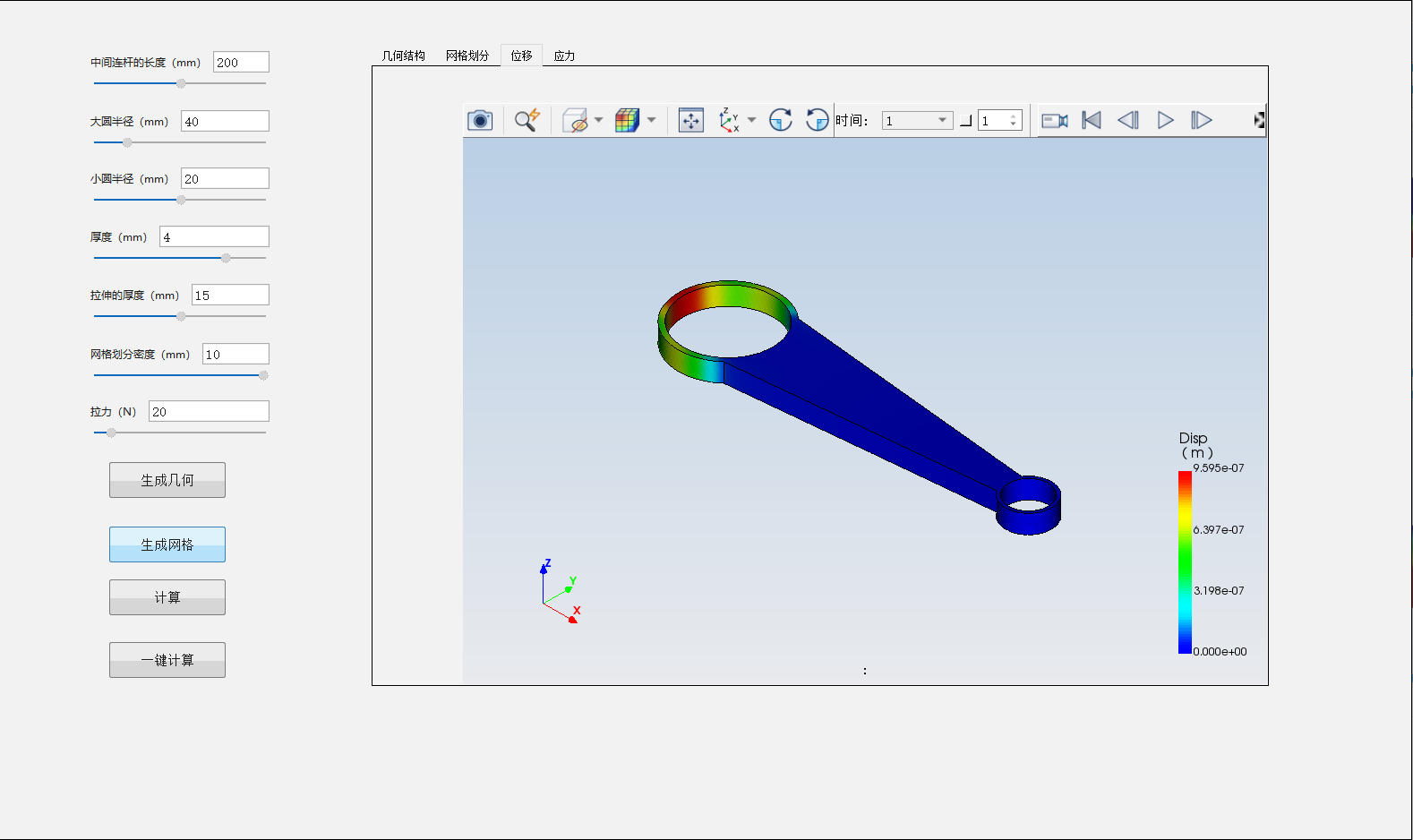Click the 拉伸的厚度 slider handle
Viewport: 1413px width, 840px height.
(181, 316)
